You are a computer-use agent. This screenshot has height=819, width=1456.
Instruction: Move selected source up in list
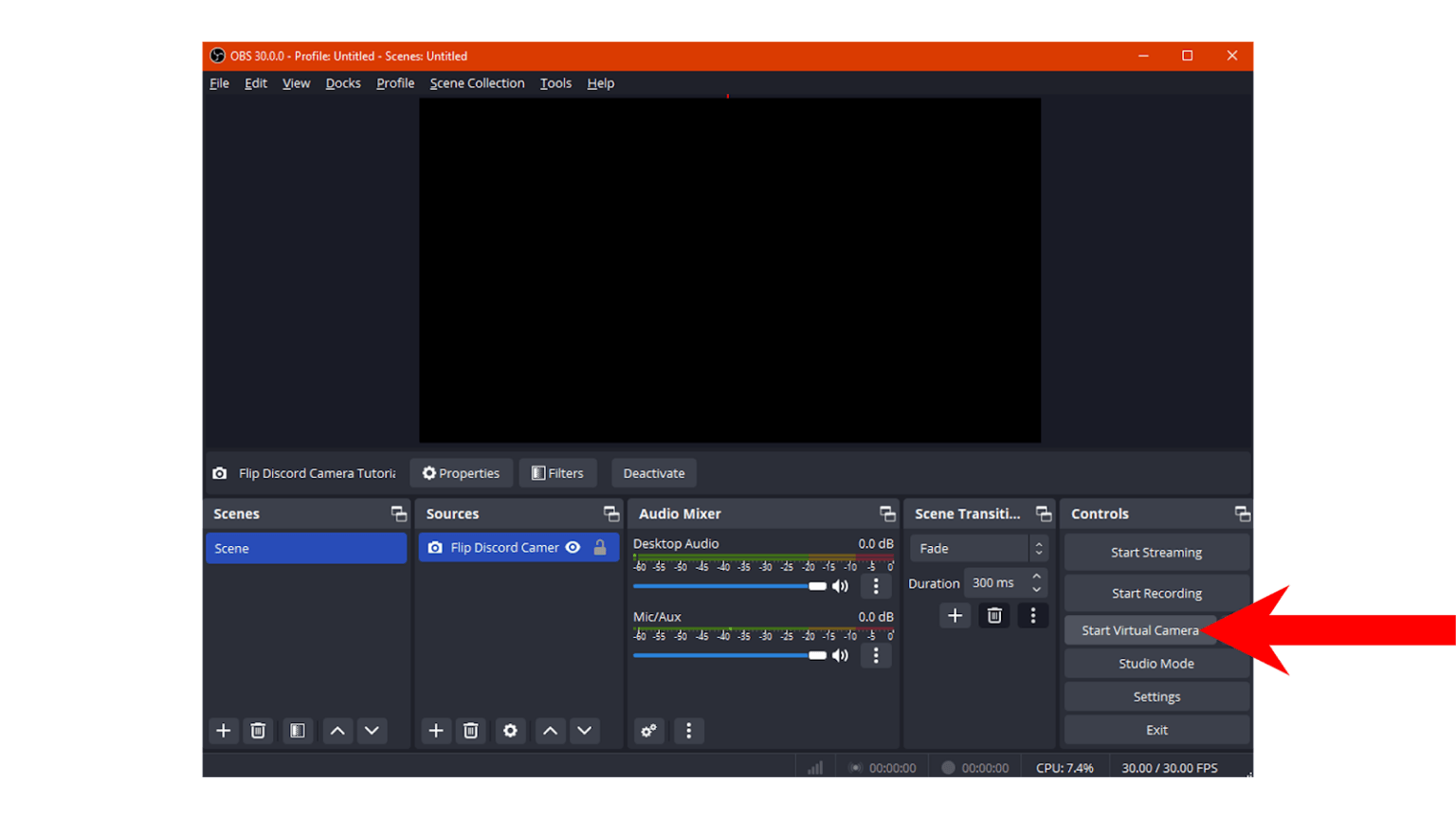(x=550, y=730)
